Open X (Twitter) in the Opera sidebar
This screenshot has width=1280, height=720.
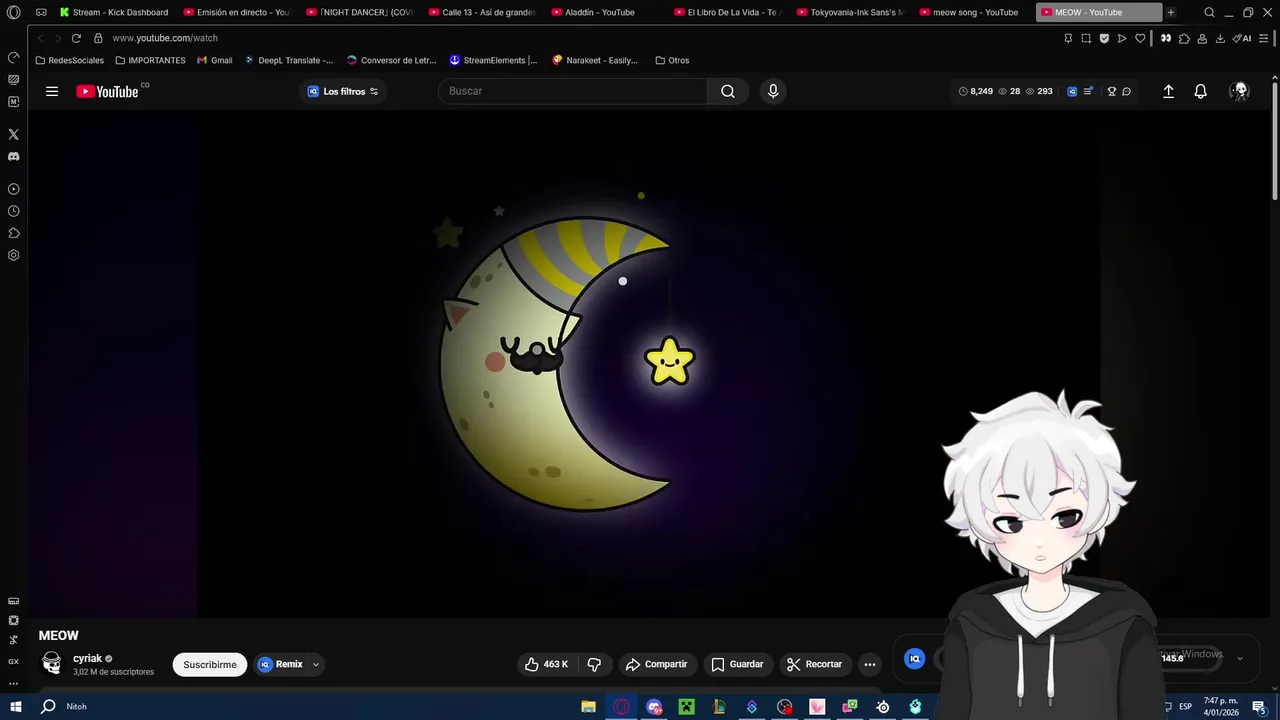coord(13,134)
